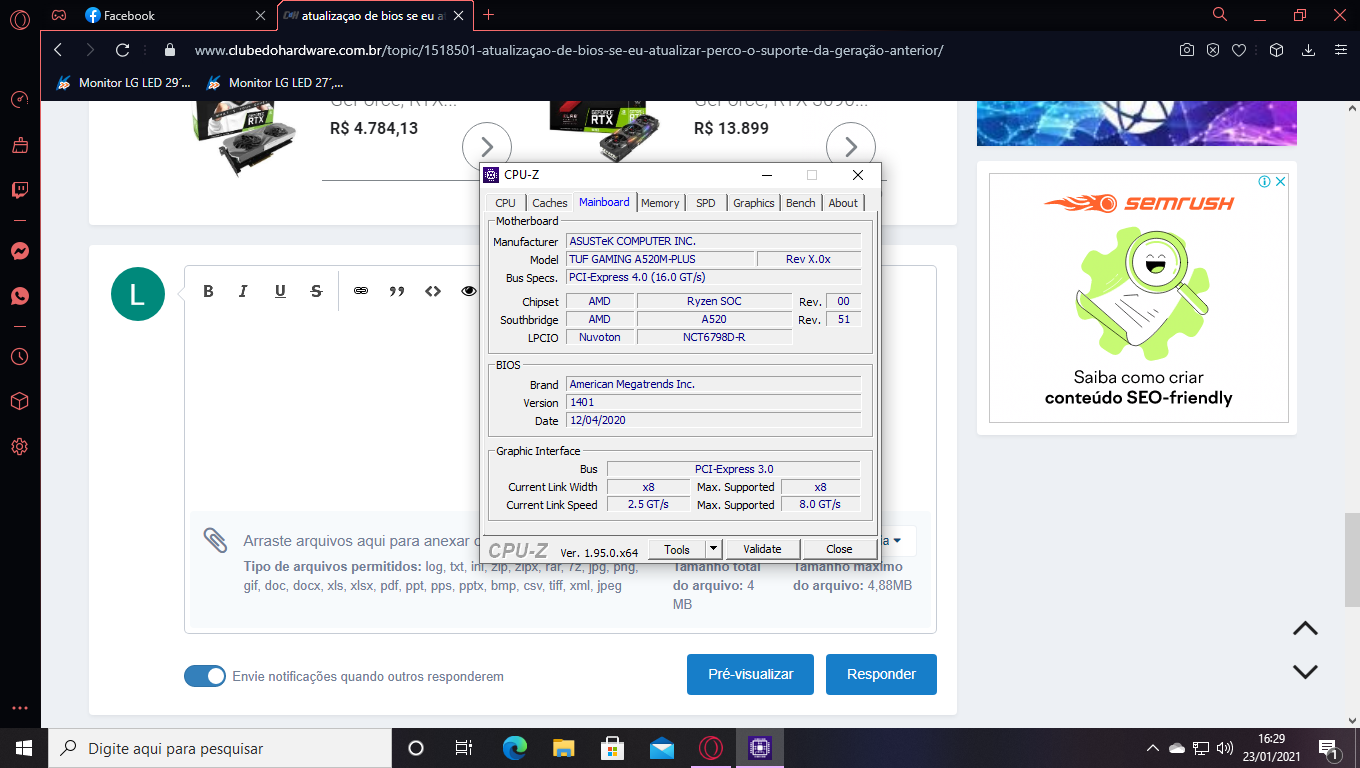1360x768 pixels.
Task: Apply strikethrough formatting in reply editor
Action: pos(316,291)
